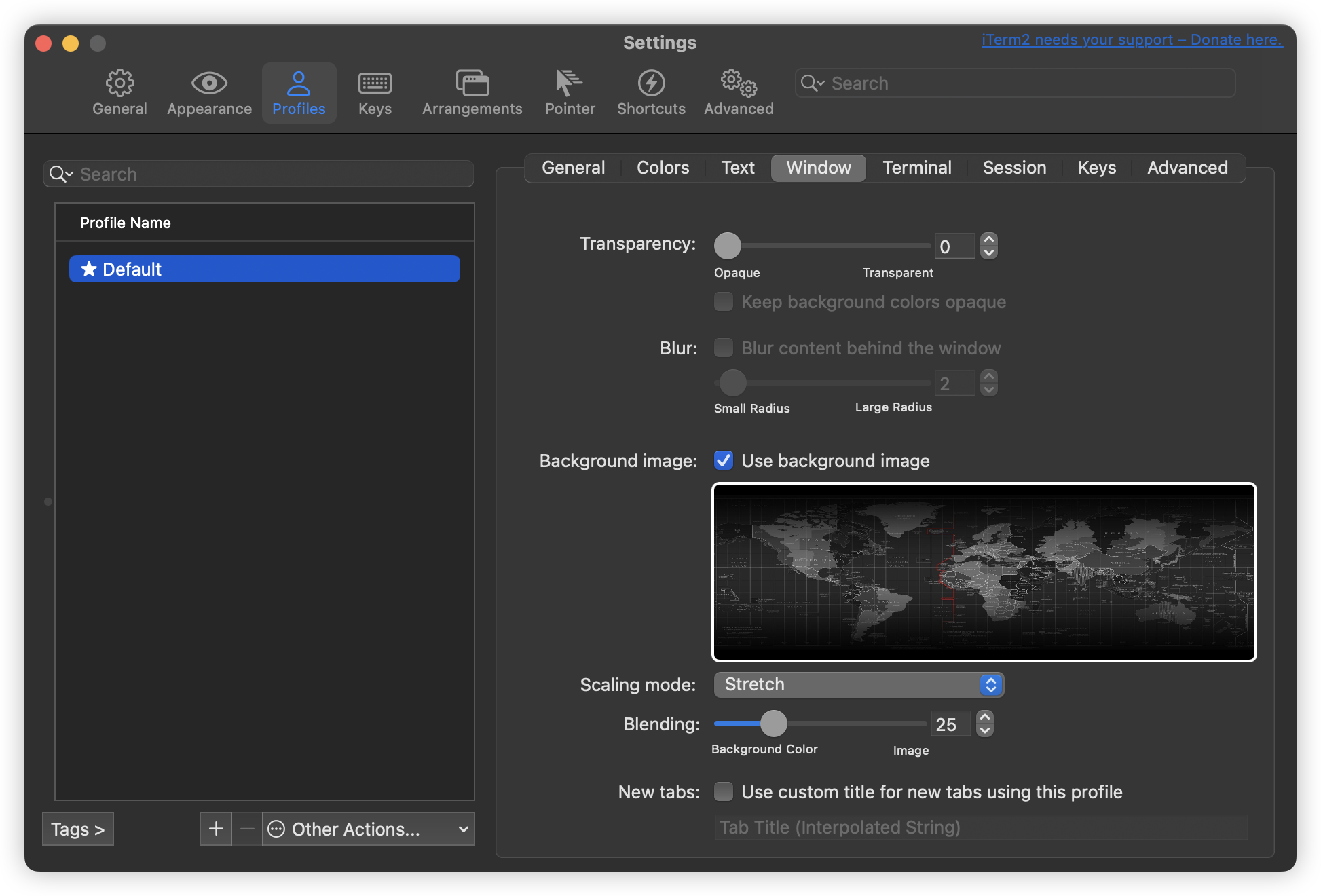Expand the Other Actions dropdown menu

[369, 829]
